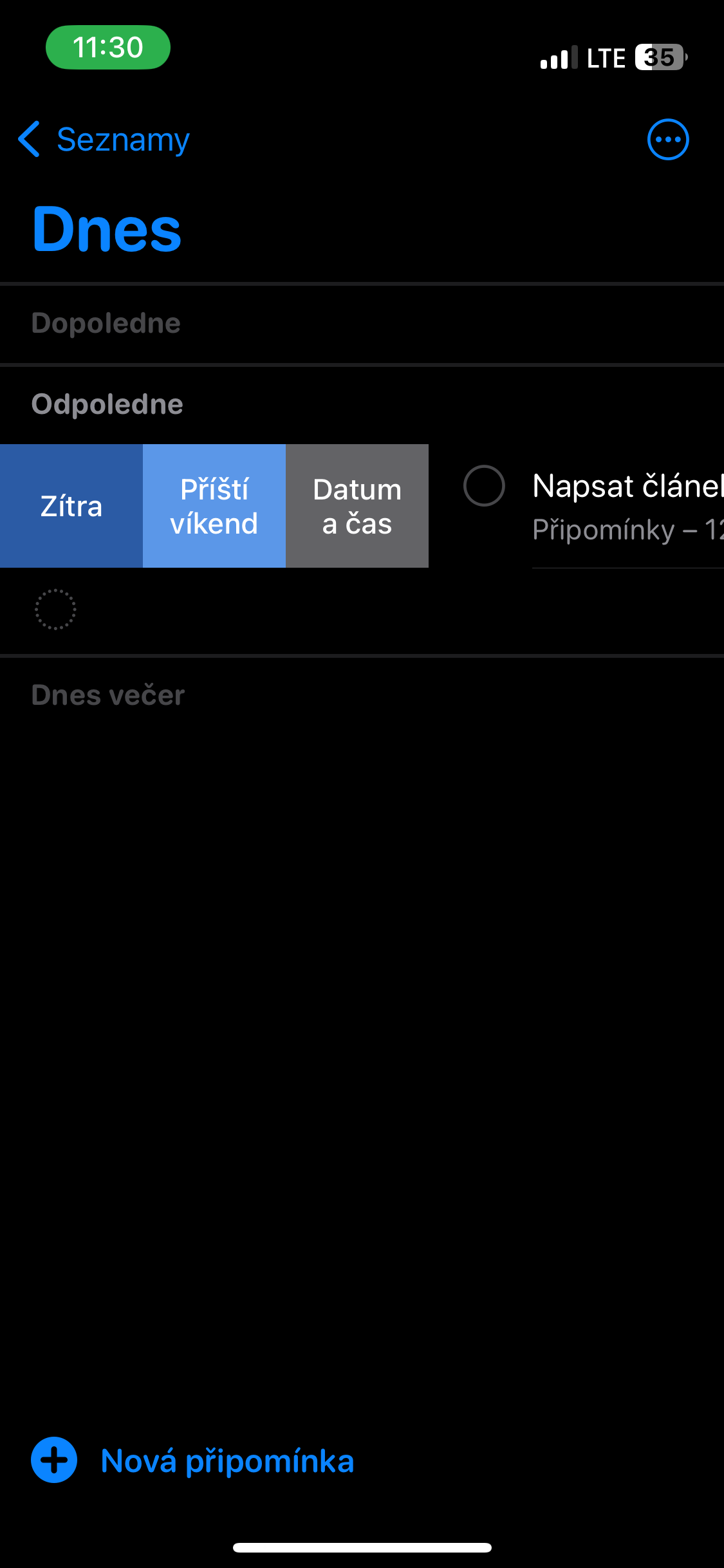Open the ellipsis more options menu
The width and height of the screenshot is (724, 1568).
pyautogui.click(x=667, y=139)
